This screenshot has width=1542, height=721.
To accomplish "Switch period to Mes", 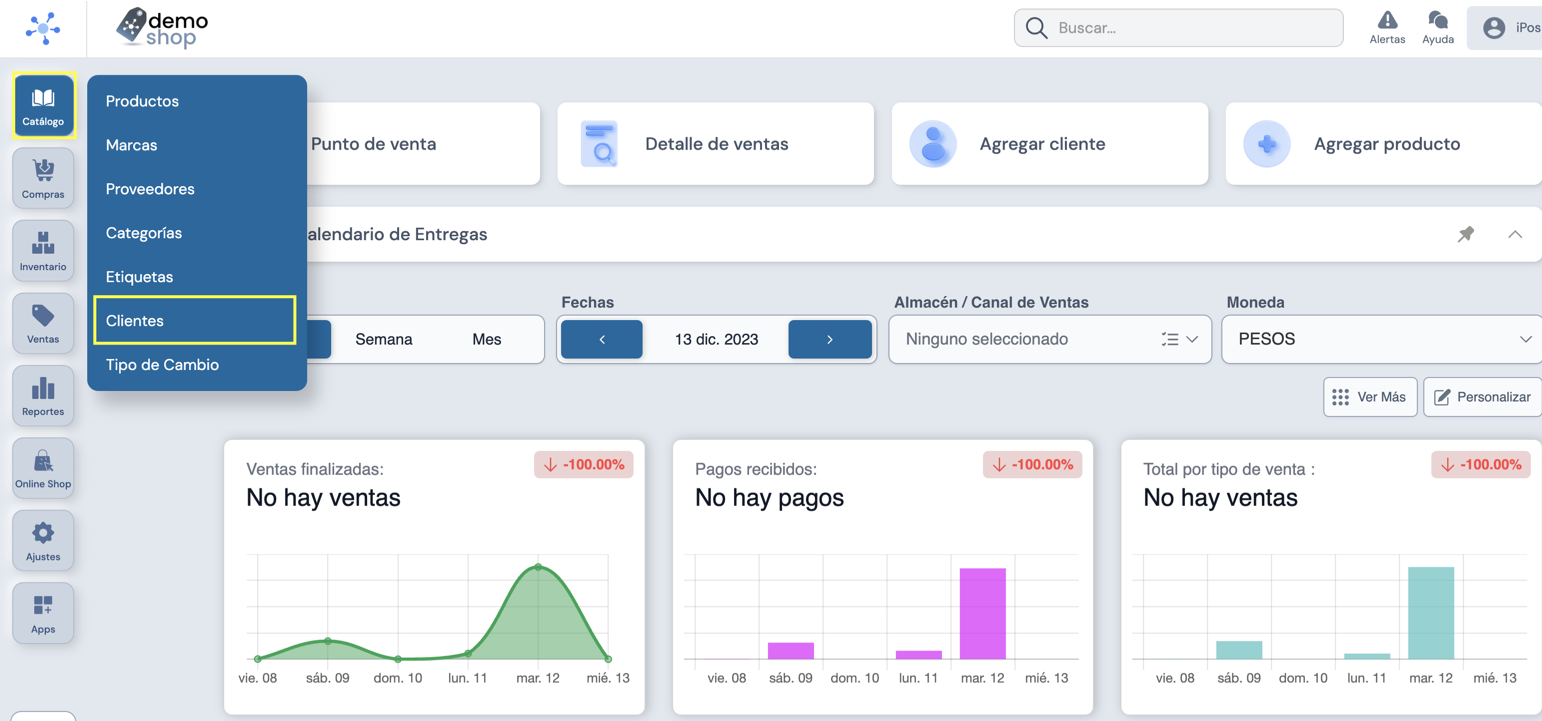I will click(x=487, y=339).
